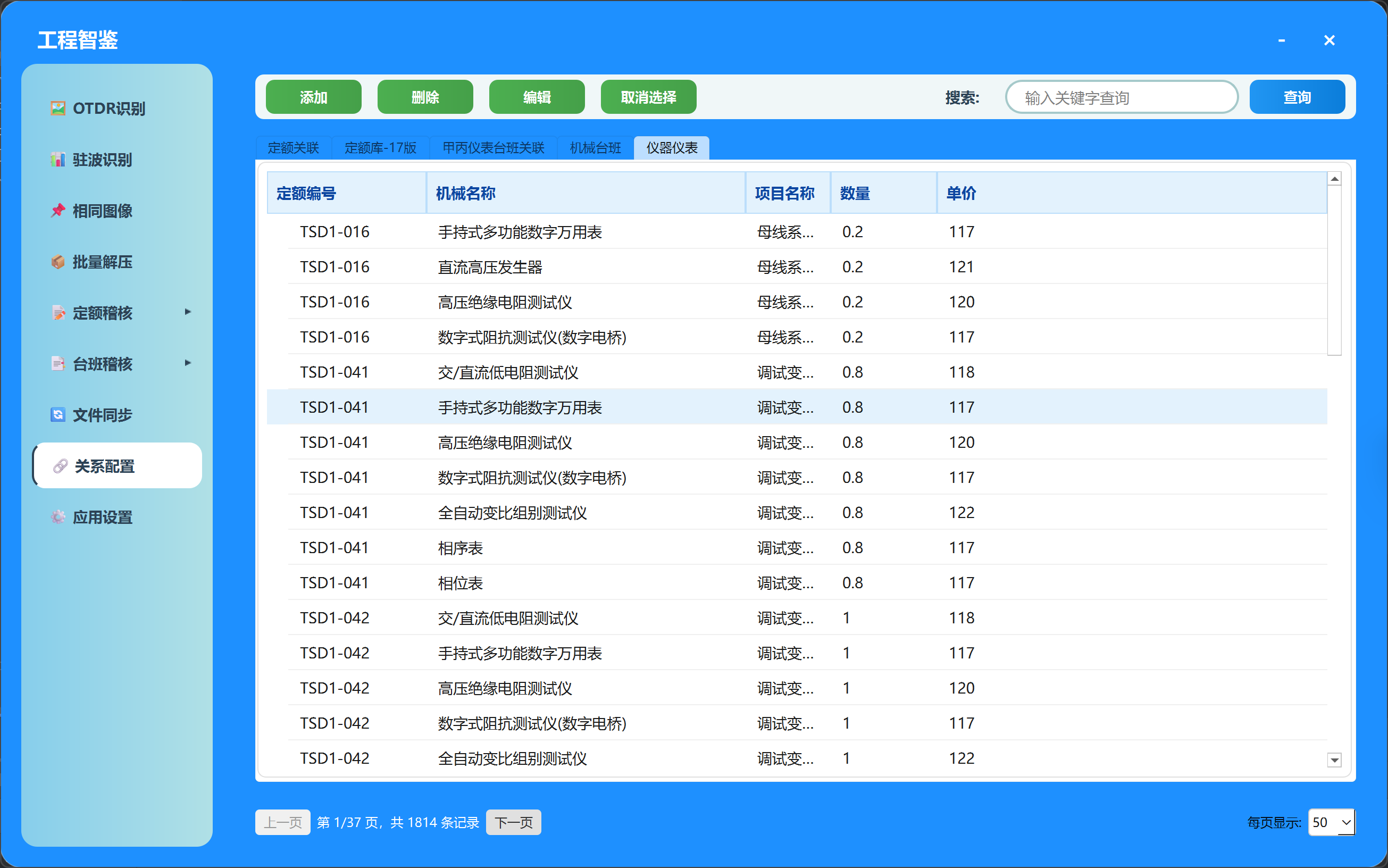Click 122 price in TSD1-041 全自动变比组别测试仪 row
The height and width of the screenshot is (868, 1388).
(x=961, y=513)
